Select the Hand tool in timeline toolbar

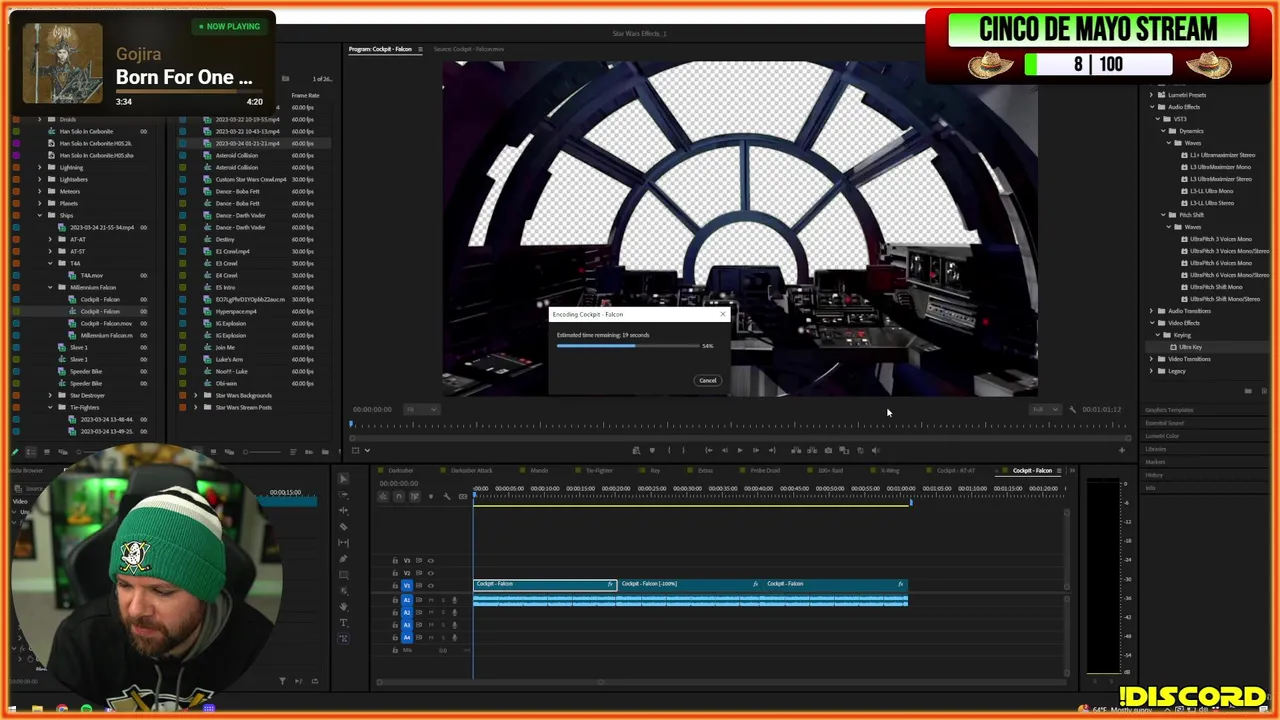pos(343,607)
